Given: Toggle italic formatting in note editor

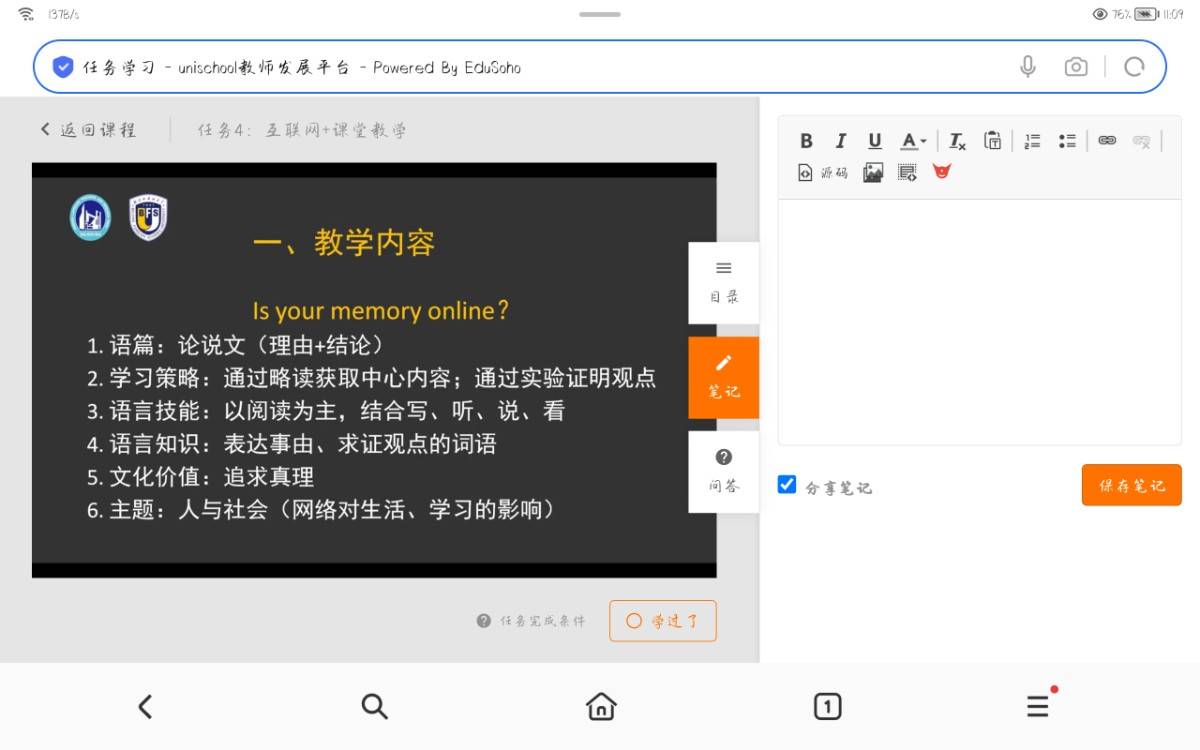Looking at the screenshot, I should point(841,141).
